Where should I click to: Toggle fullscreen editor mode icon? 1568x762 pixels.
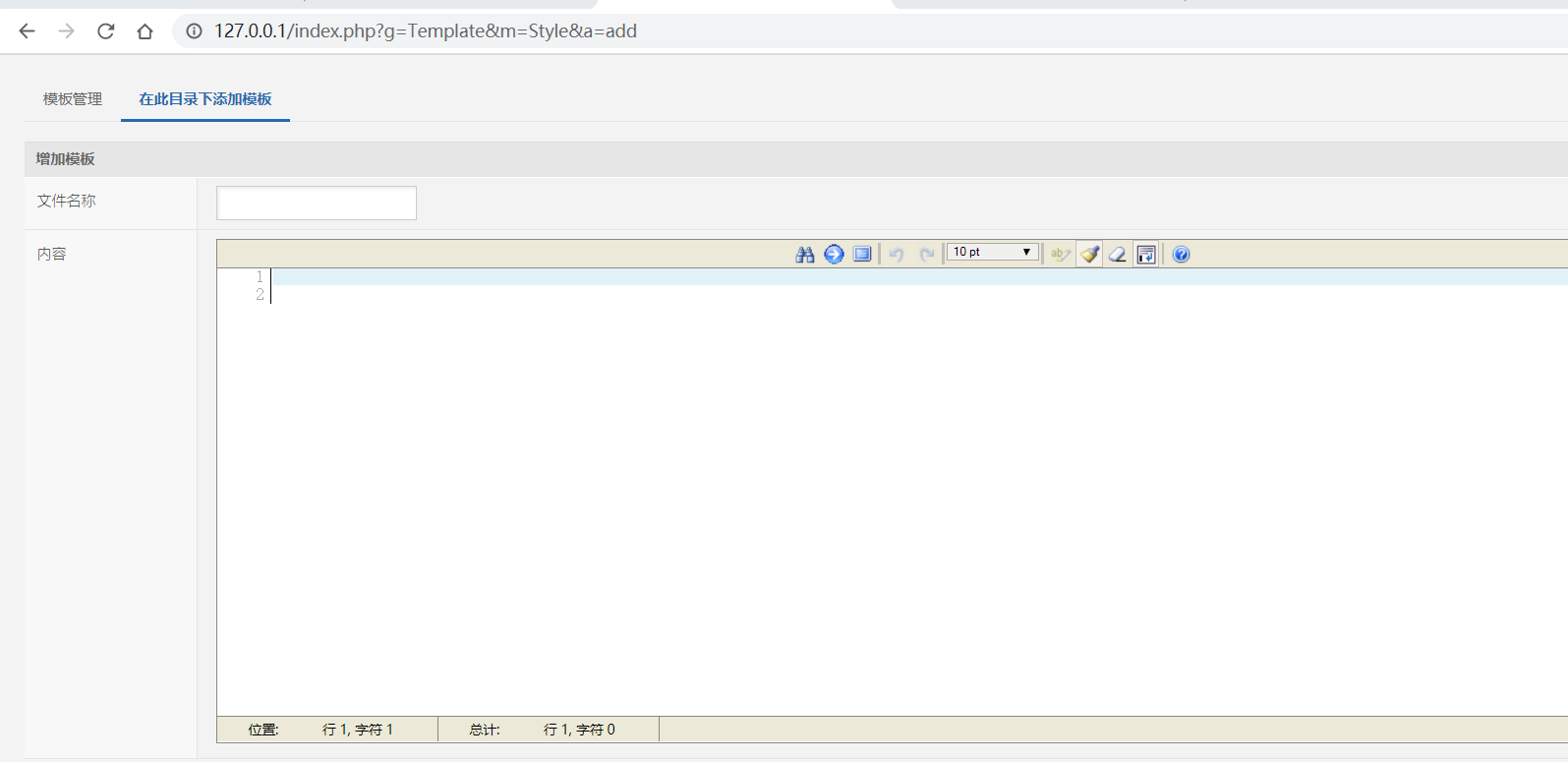(x=862, y=255)
